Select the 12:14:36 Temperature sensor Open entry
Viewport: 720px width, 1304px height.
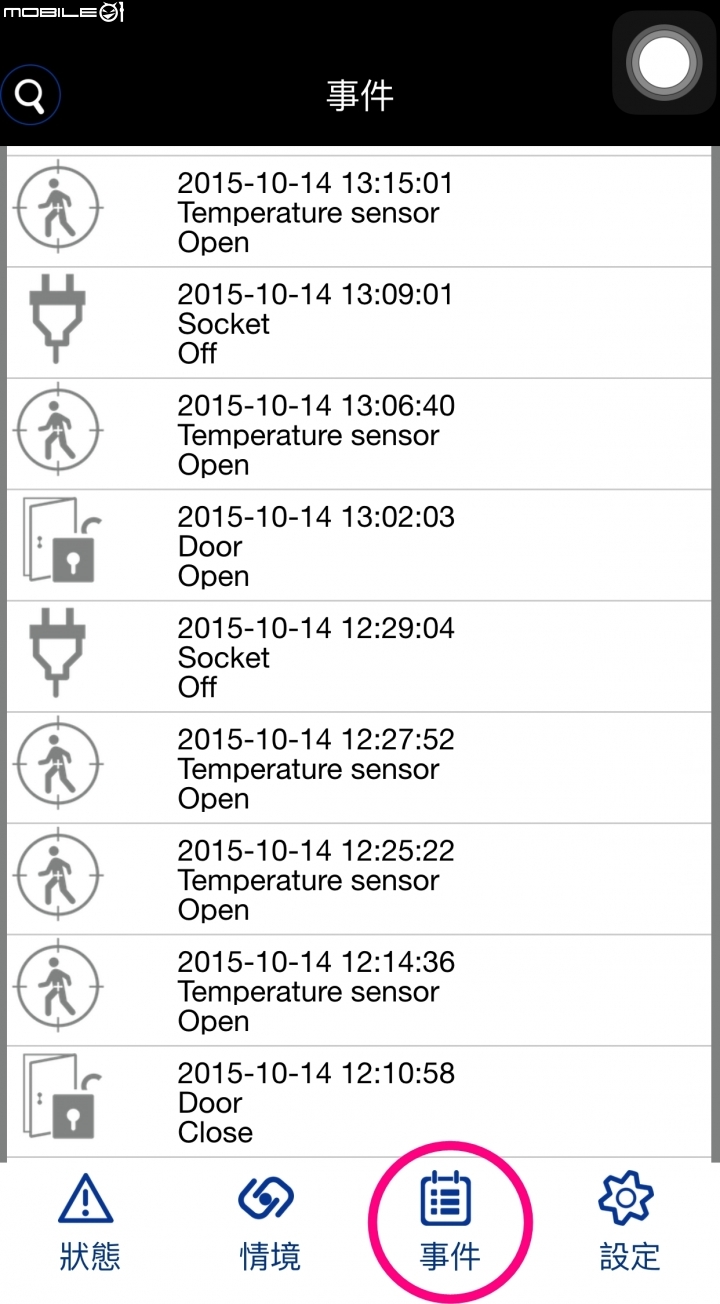[x=360, y=991]
